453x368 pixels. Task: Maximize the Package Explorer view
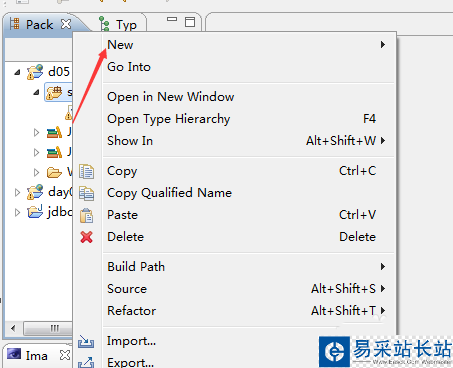pyautogui.click(x=190, y=22)
